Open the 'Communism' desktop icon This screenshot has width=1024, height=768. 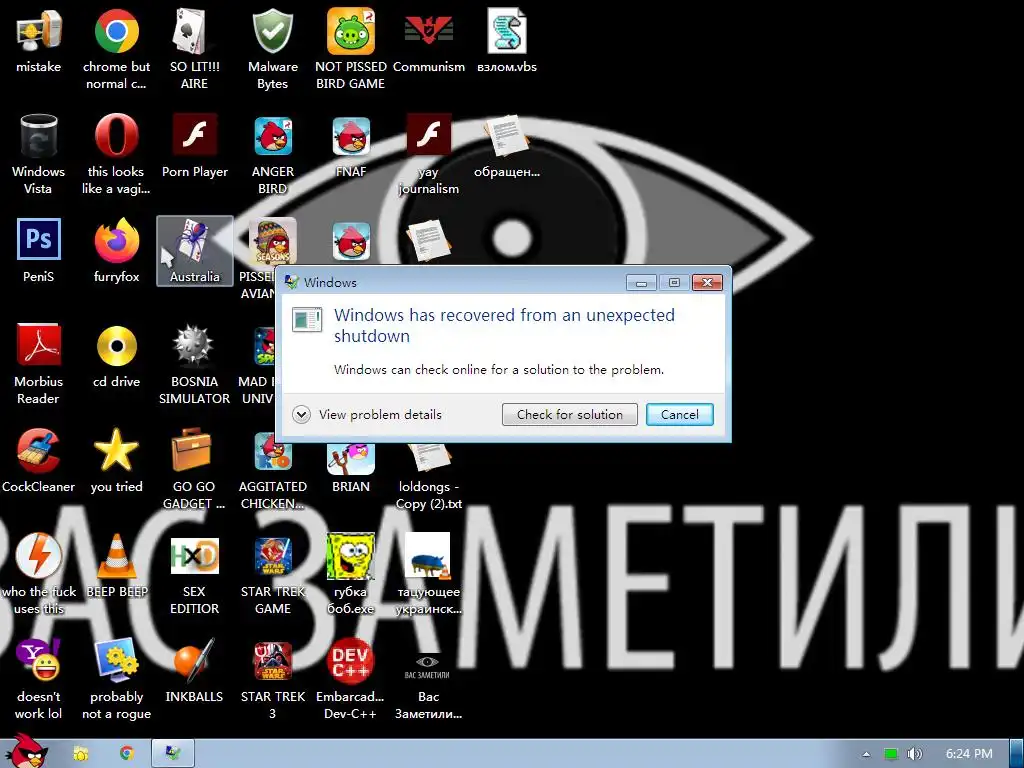tap(429, 31)
